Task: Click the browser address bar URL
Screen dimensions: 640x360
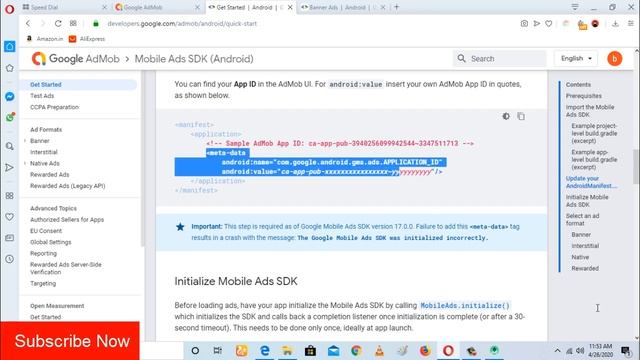Action: 182,24
